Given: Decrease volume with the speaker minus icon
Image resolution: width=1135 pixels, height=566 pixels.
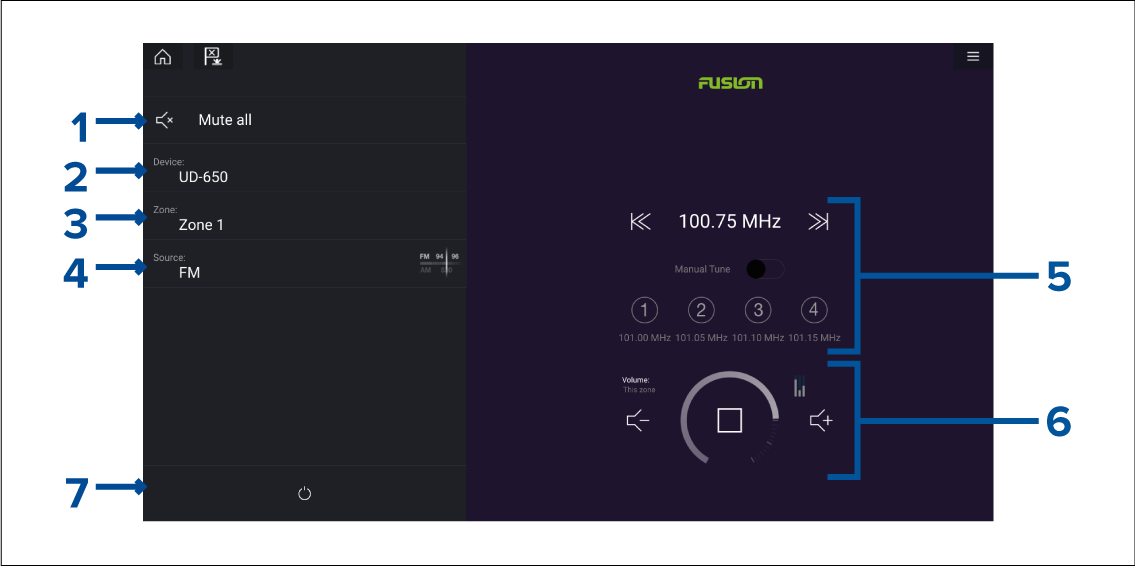Looking at the screenshot, I should pyautogui.click(x=638, y=421).
